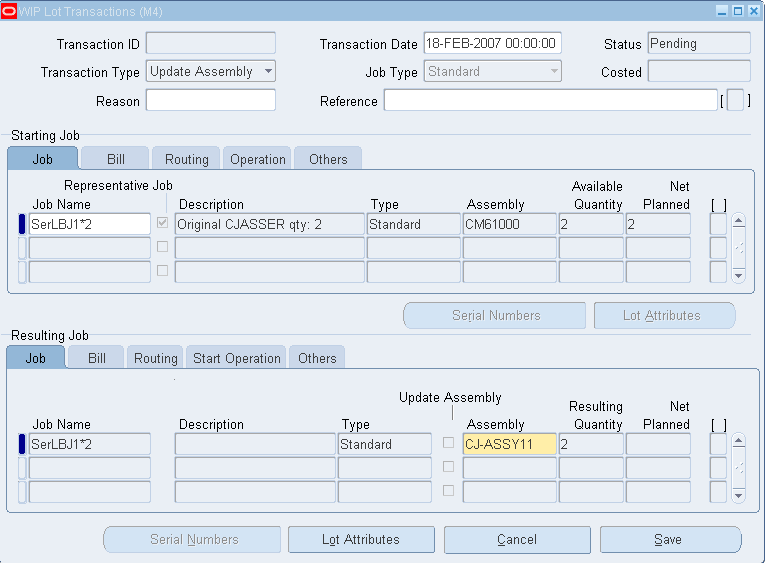Viewport: 765px width, 563px height.
Task: Select the Starting Job Routing tab
Action: (186, 159)
